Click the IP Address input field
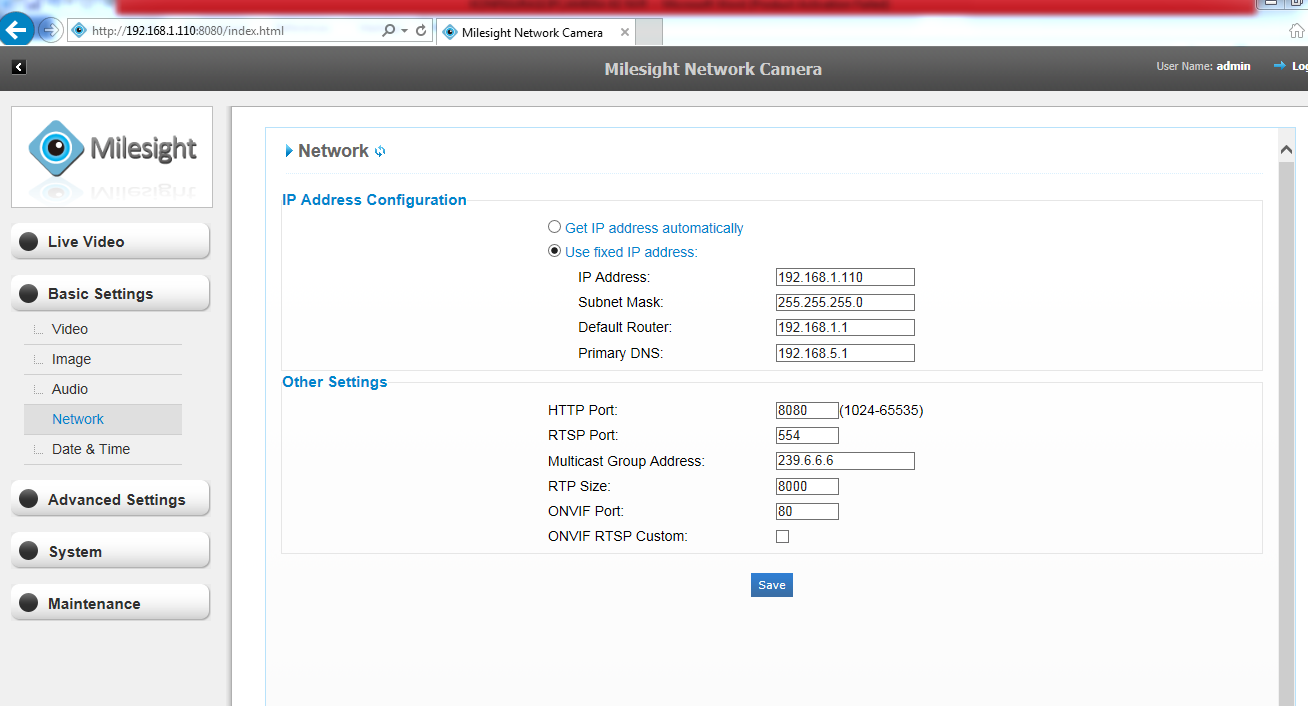 pyautogui.click(x=845, y=277)
